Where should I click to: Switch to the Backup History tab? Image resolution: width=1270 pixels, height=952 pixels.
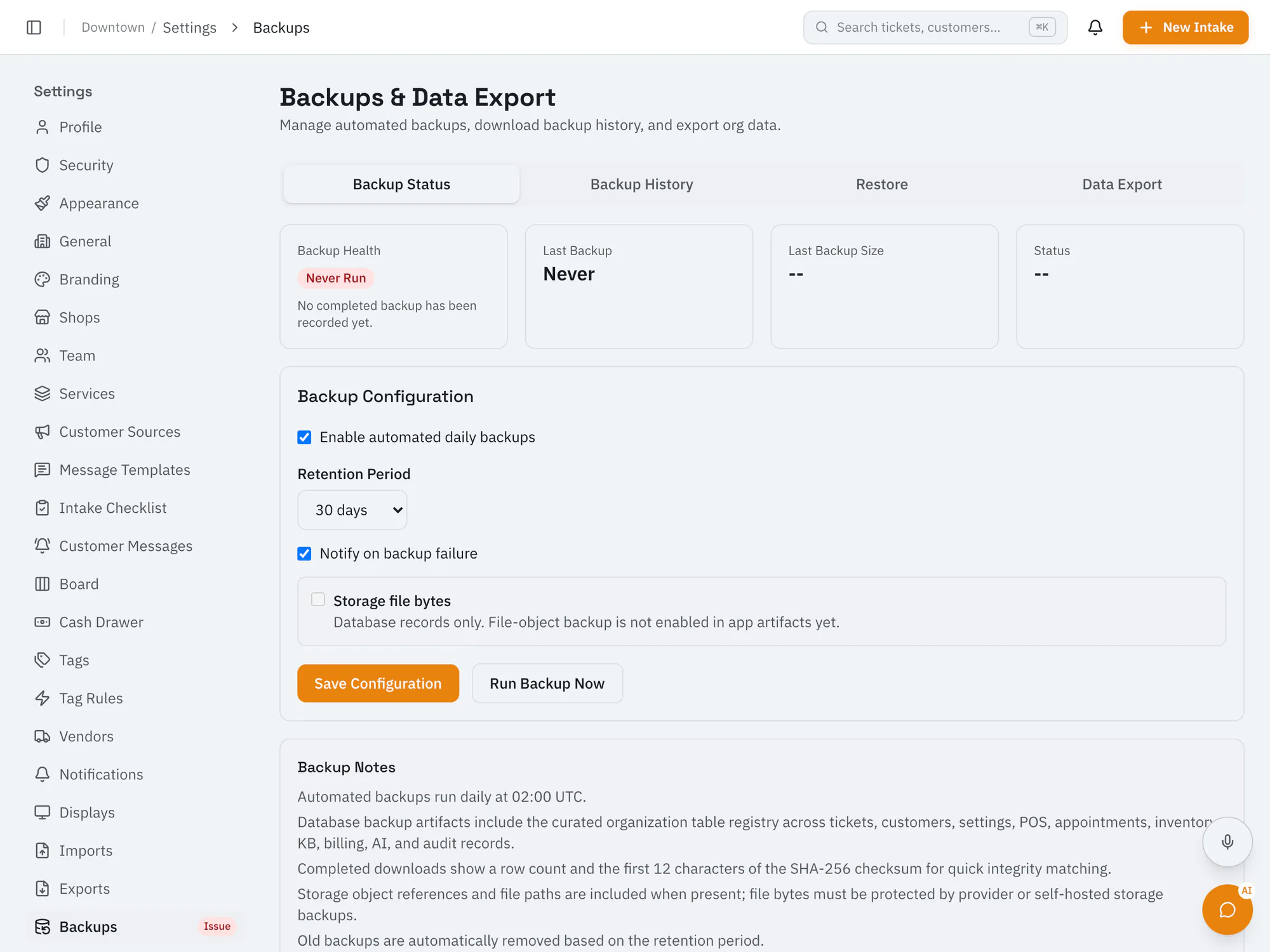(641, 184)
